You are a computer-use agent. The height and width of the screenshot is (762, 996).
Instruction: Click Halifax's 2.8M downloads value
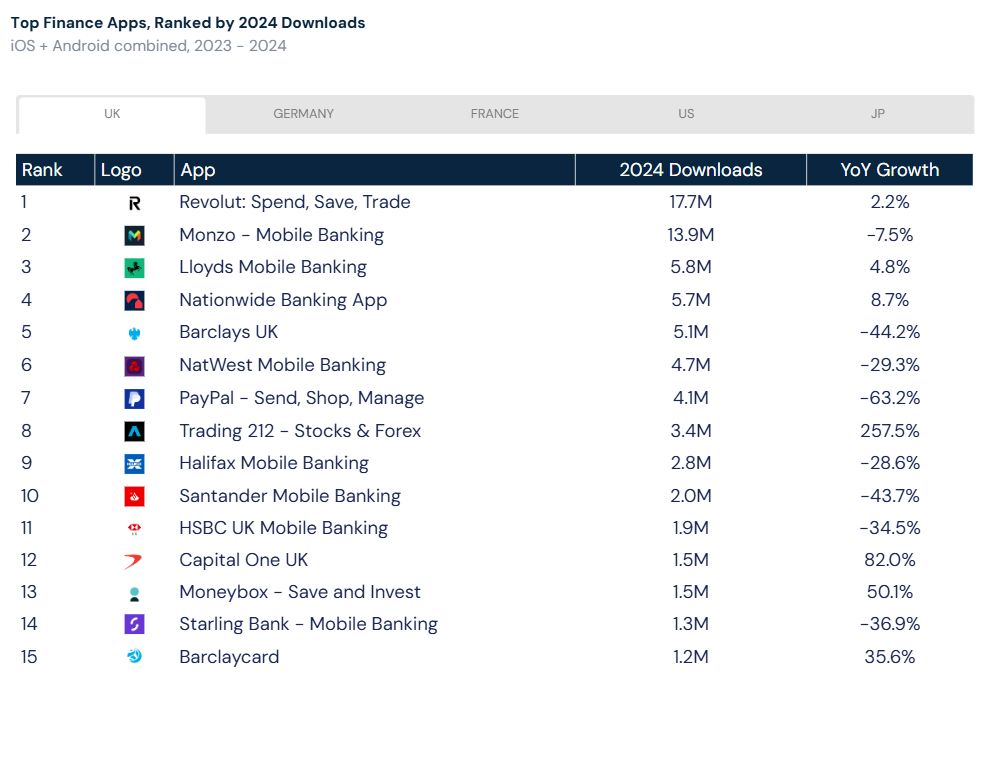(x=690, y=463)
